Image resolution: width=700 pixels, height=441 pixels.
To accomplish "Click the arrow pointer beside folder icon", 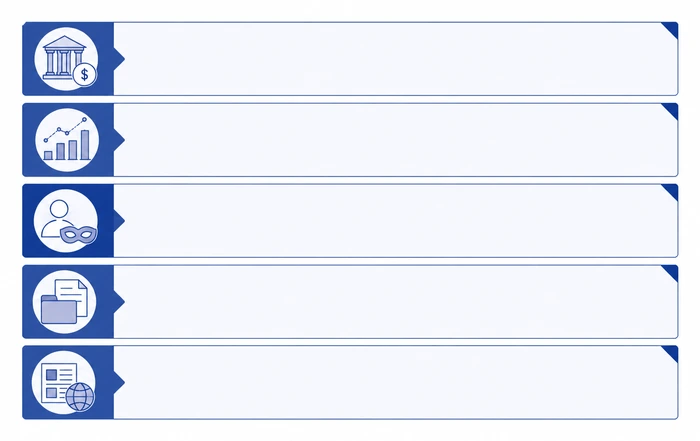I will [119, 301].
